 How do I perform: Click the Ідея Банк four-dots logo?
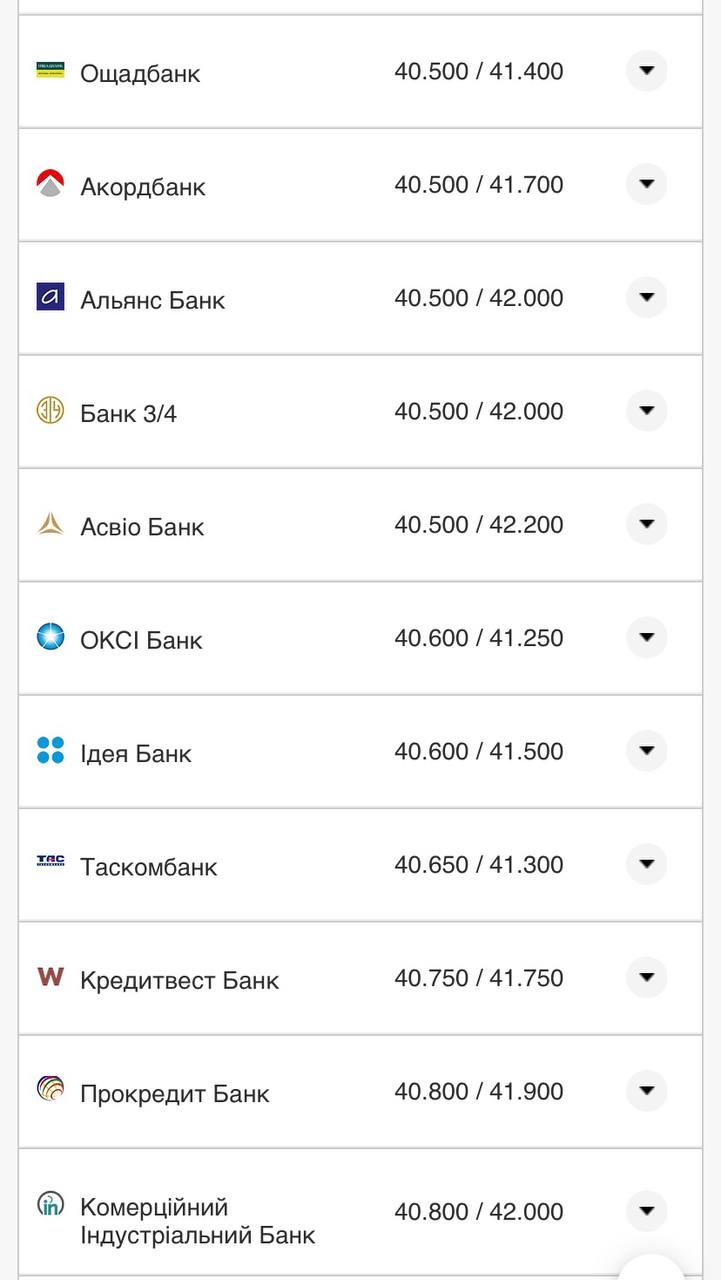[50, 751]
